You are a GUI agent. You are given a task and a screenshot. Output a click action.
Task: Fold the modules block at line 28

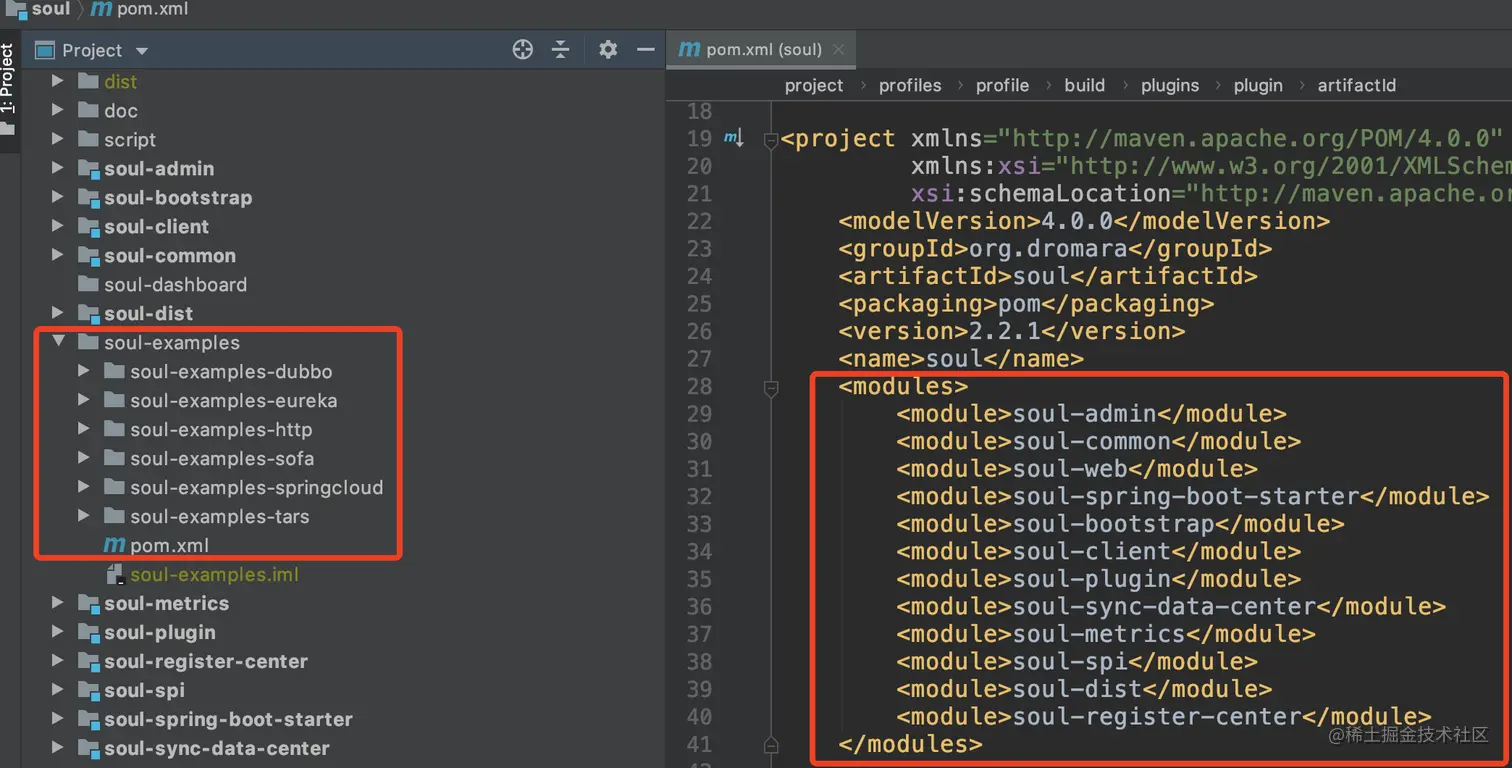(770, 387)
